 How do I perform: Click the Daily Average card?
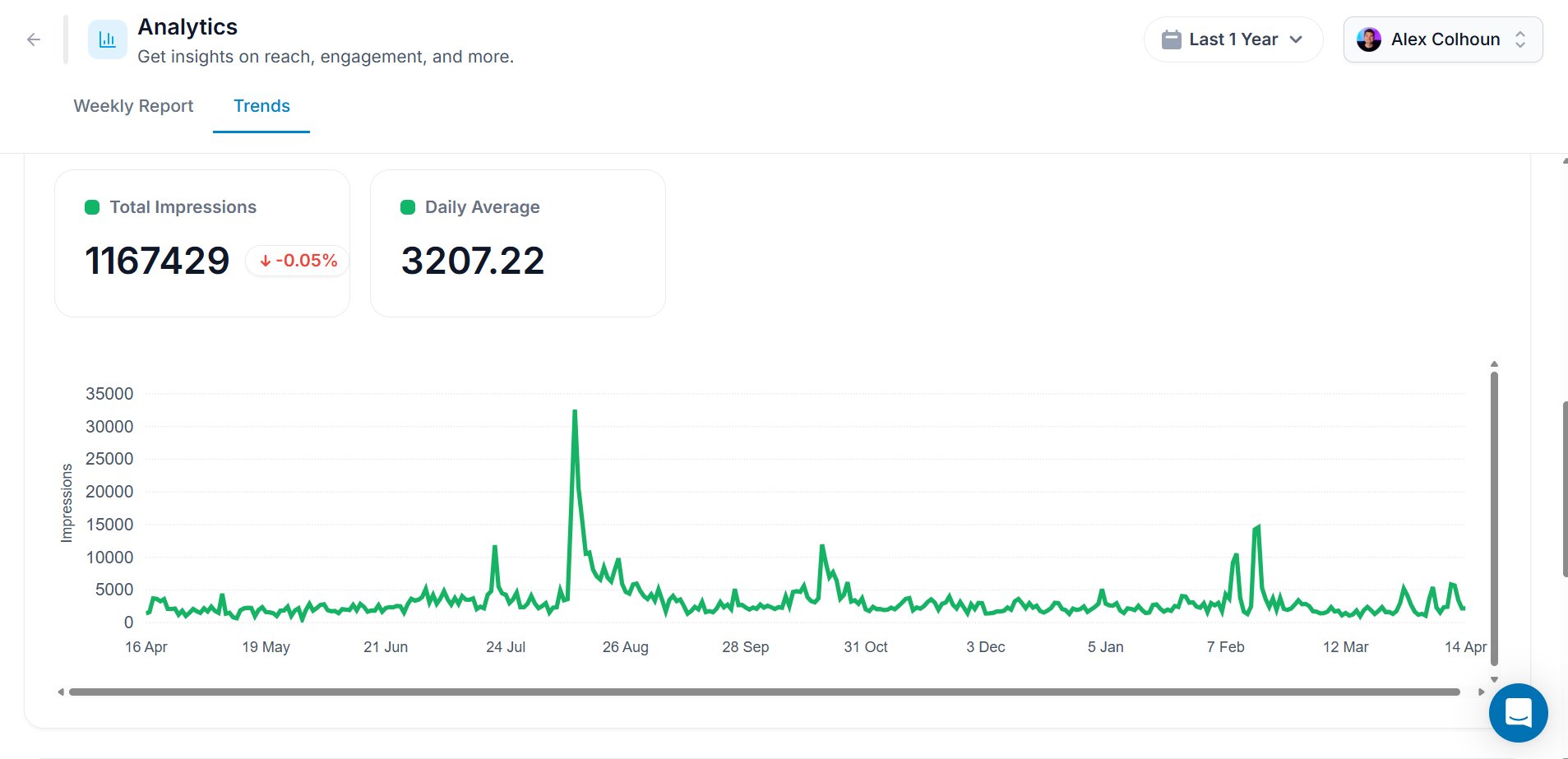click(x=517, y=243)
